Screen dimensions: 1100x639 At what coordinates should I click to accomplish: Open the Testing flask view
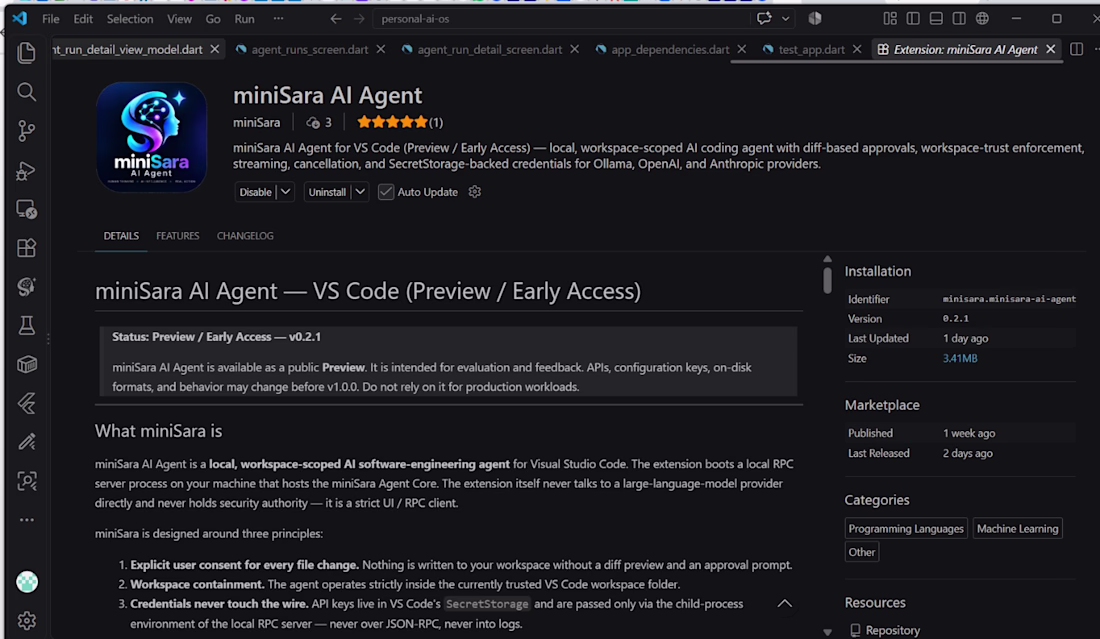(27, 325)
